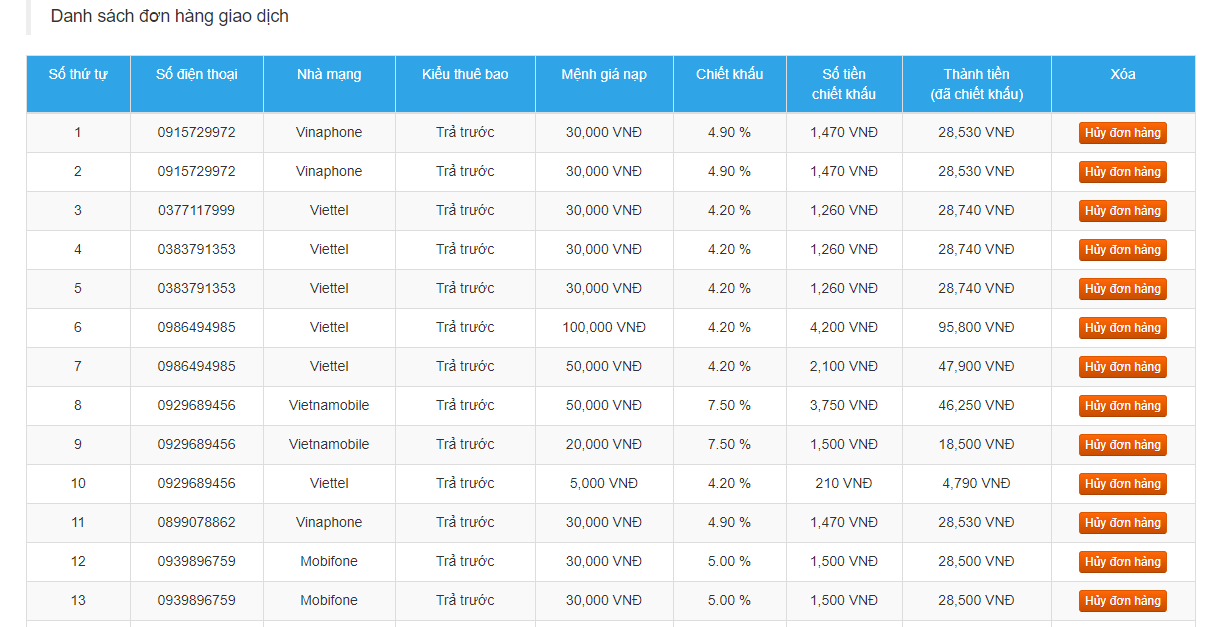Click the Mệnh giá nạp header
The height and width of the screenshot is (627, 1207).
pyautogui.click(x=604, y=75)
